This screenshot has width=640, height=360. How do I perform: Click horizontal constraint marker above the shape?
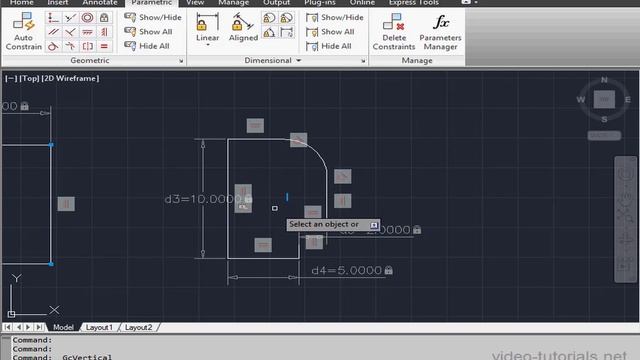tap(255, 125)
